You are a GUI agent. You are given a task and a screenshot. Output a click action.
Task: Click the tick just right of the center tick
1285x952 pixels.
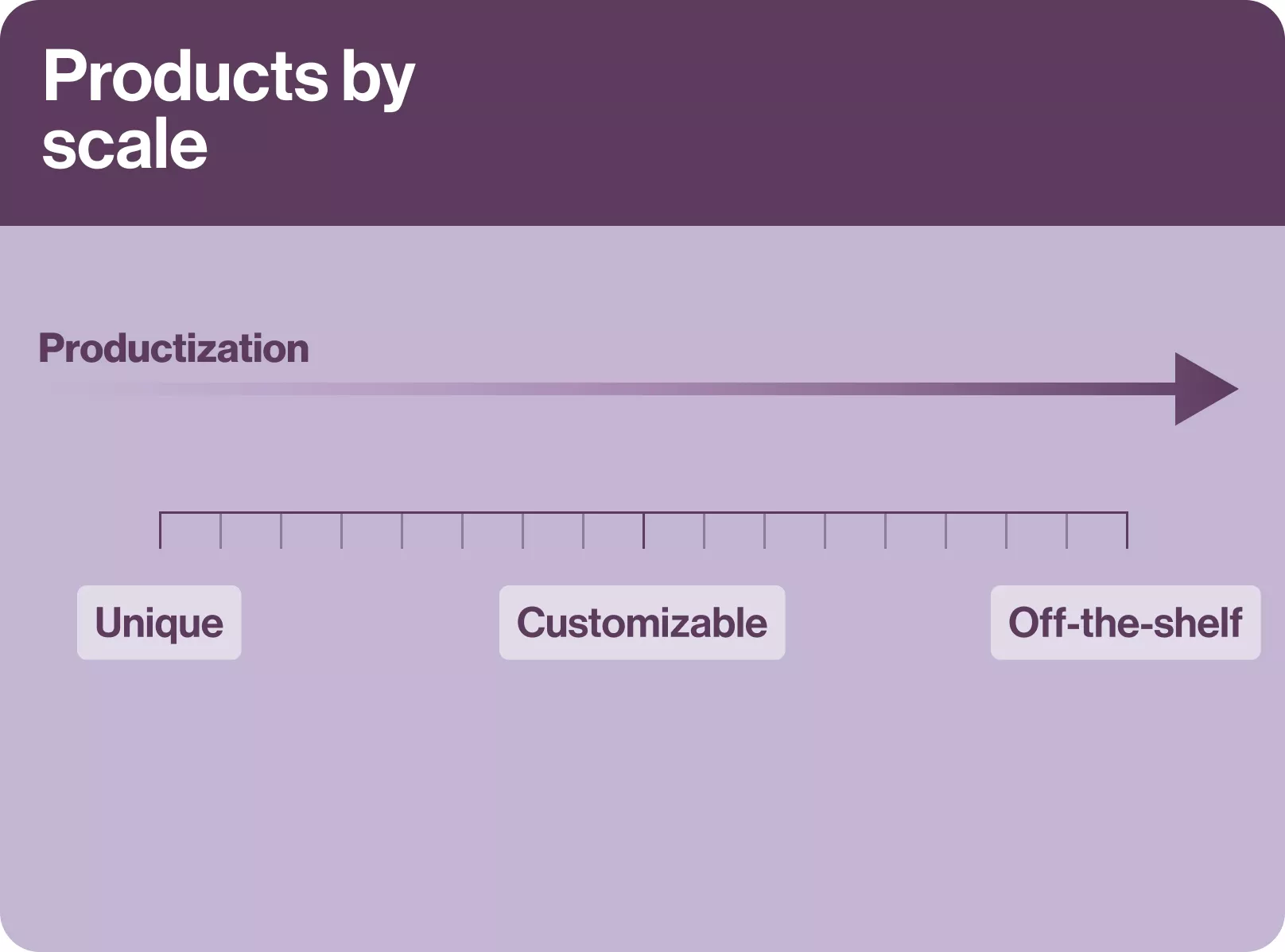click(704, 530)
